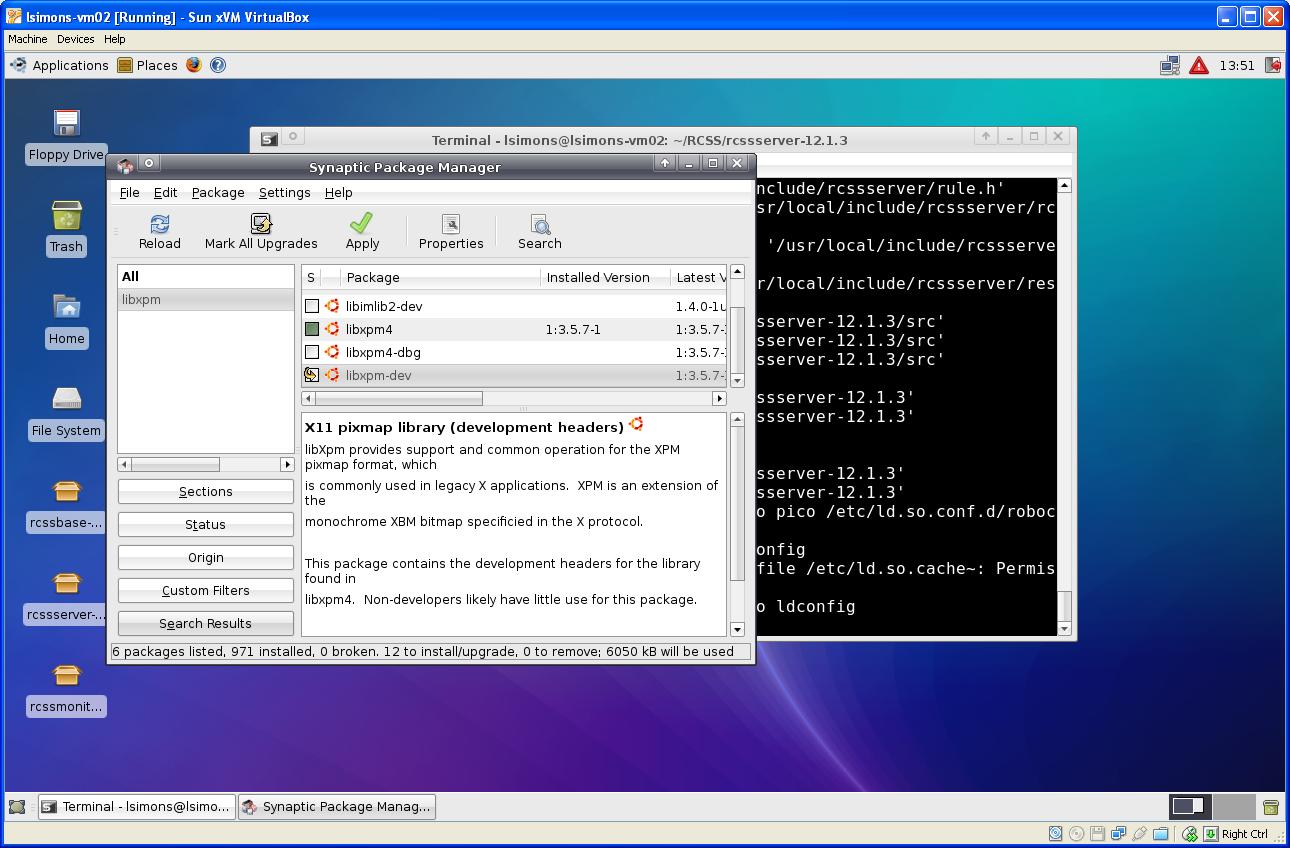
Task: Toggle the installed libxpm4 status checkbox
Action: [312, 329]
